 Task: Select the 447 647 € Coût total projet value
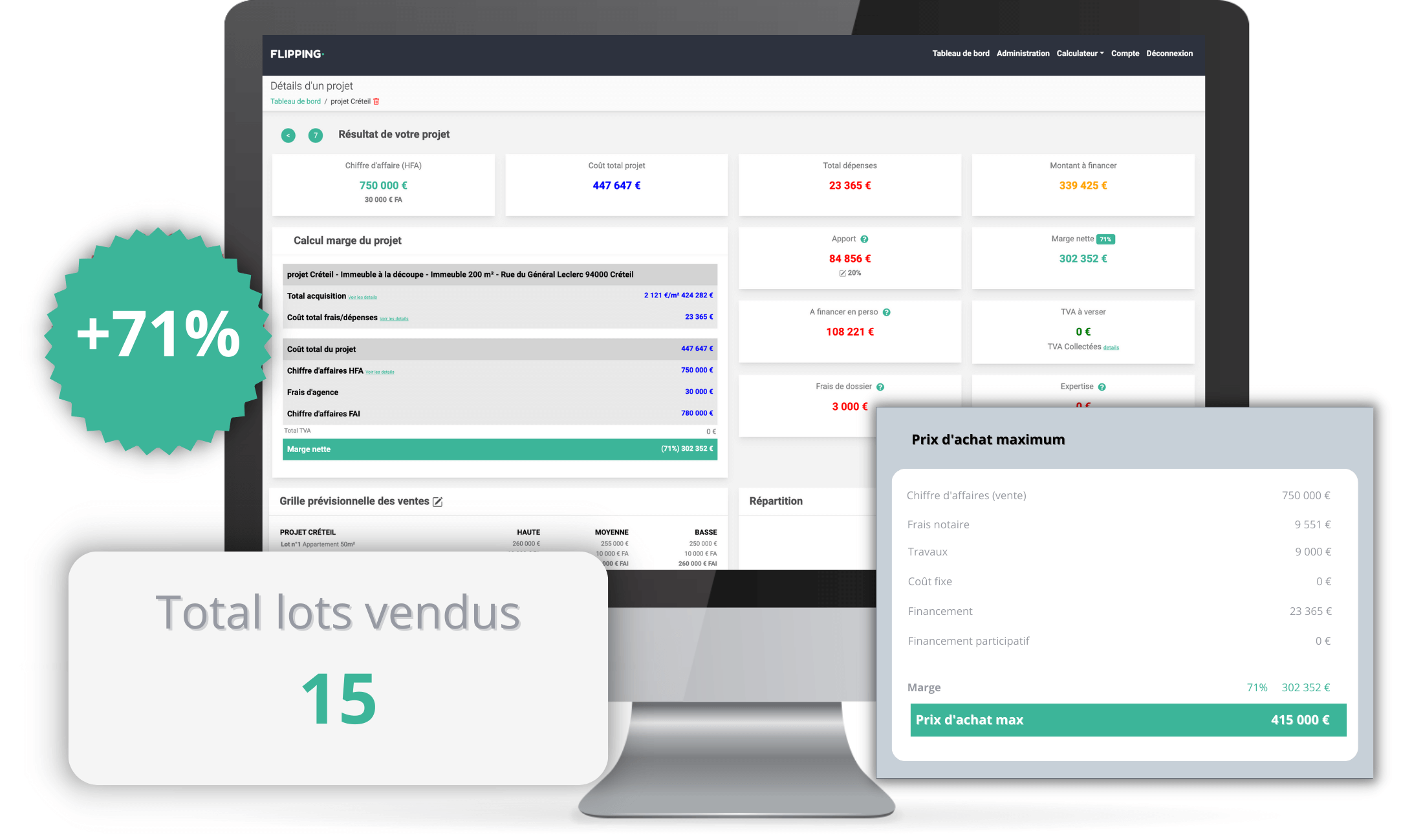click(x=616, y=186)
